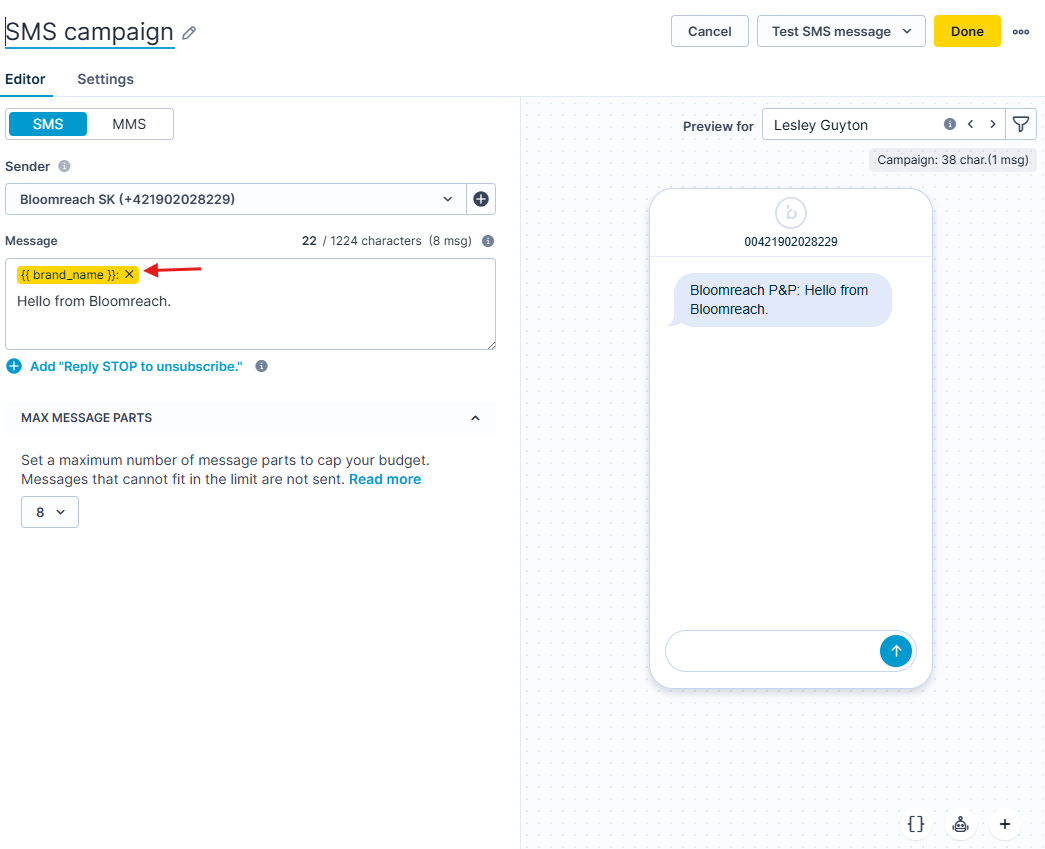Click info icon next to unsubscribe option
This screenshot has width=1045, height=849.
coord(261,366)
